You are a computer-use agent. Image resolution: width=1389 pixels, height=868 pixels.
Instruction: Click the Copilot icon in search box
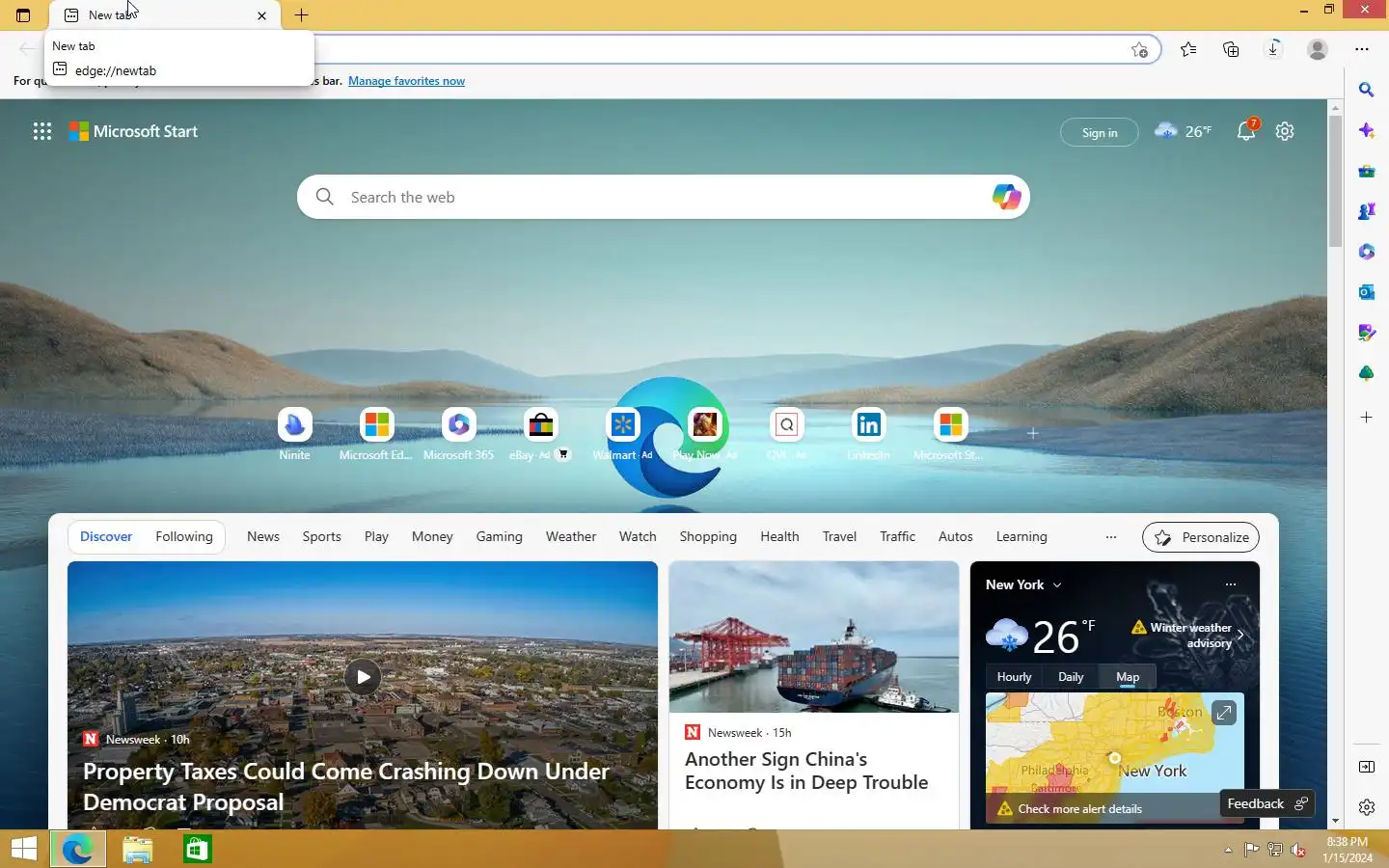coord(1006,197)
